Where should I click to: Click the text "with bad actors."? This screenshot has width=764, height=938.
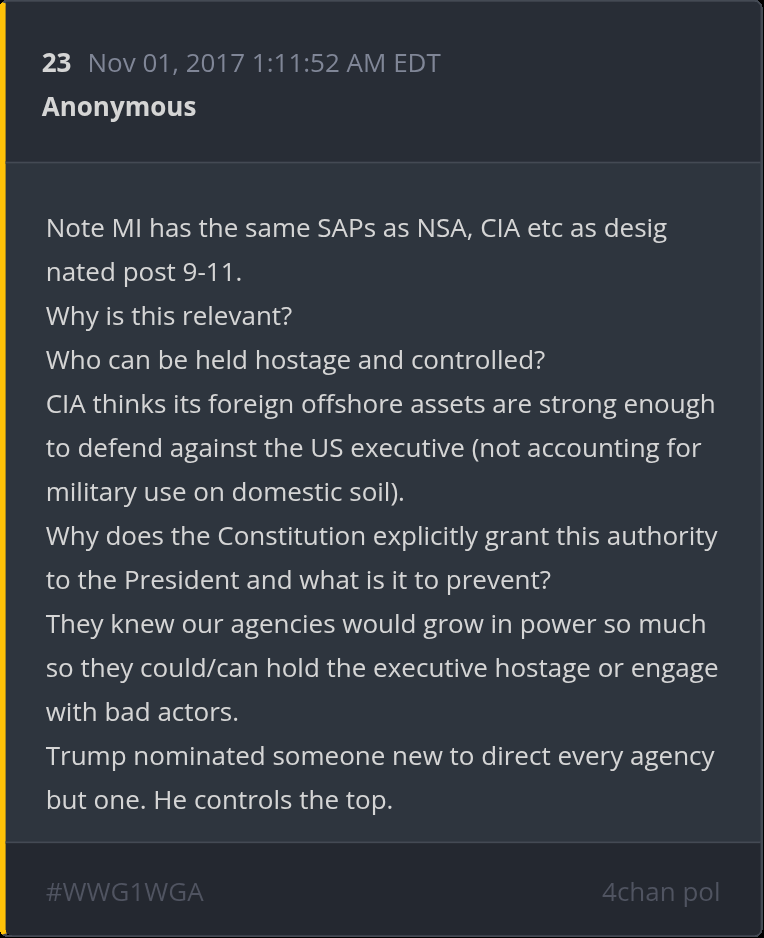click(x=142, y=712)
